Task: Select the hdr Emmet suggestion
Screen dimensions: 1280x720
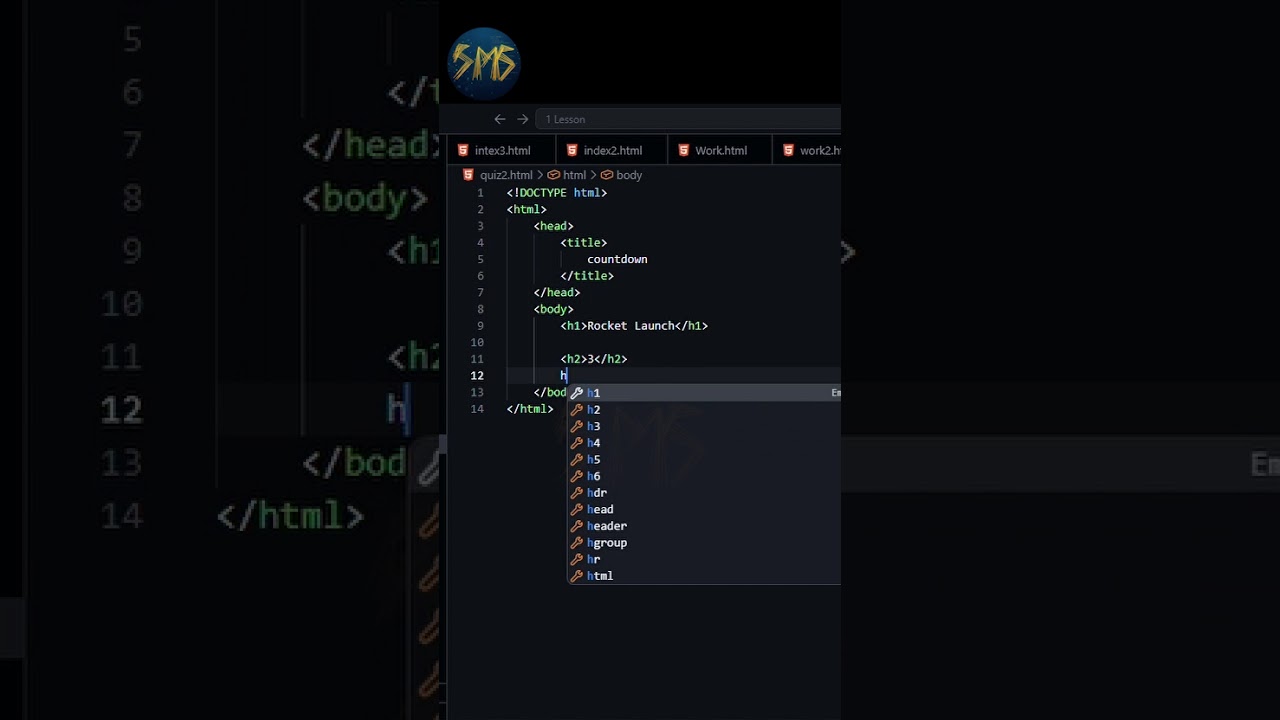Action: tap(704, 493)
